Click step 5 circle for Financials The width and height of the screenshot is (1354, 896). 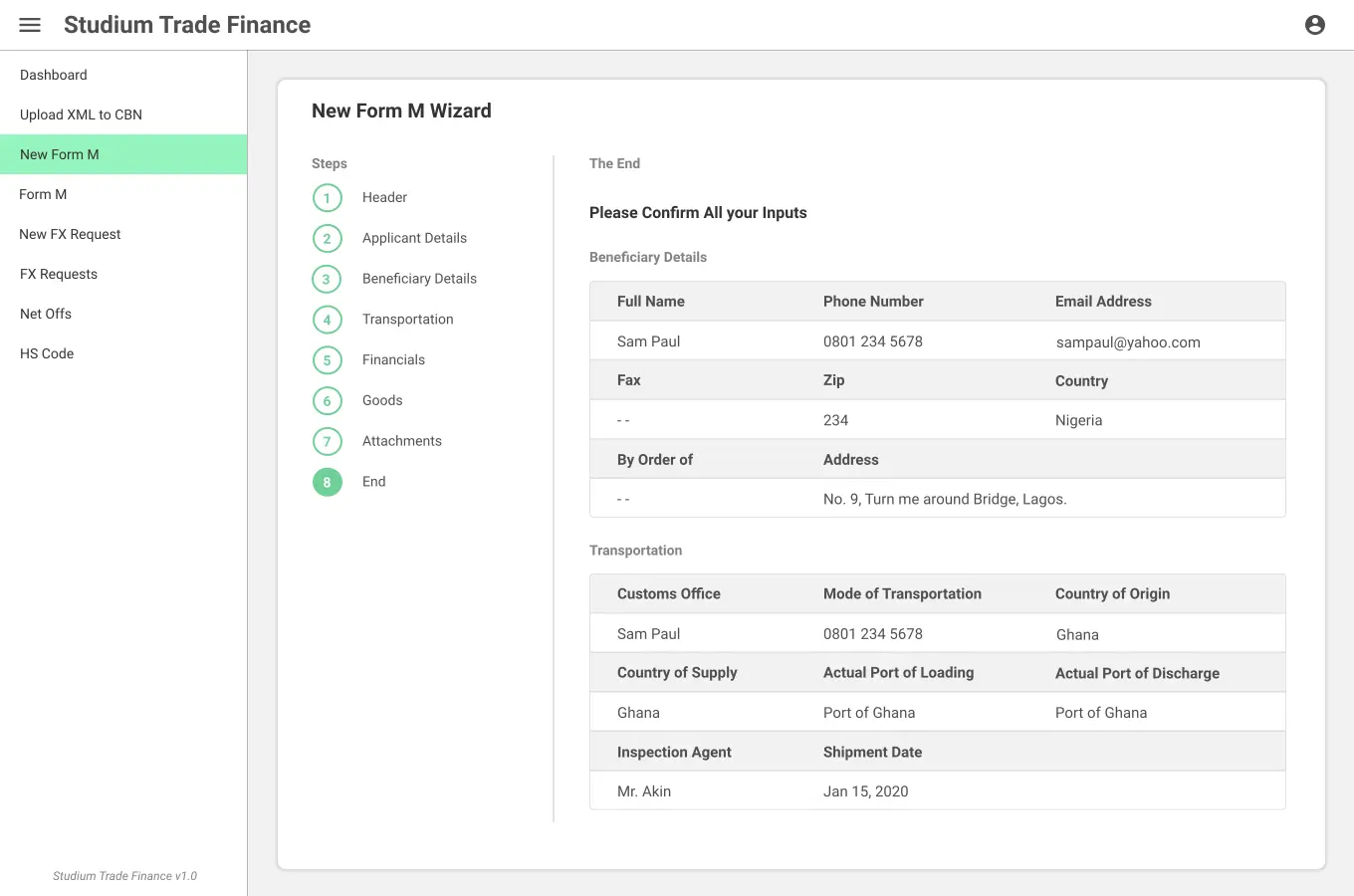coord(327,360)
